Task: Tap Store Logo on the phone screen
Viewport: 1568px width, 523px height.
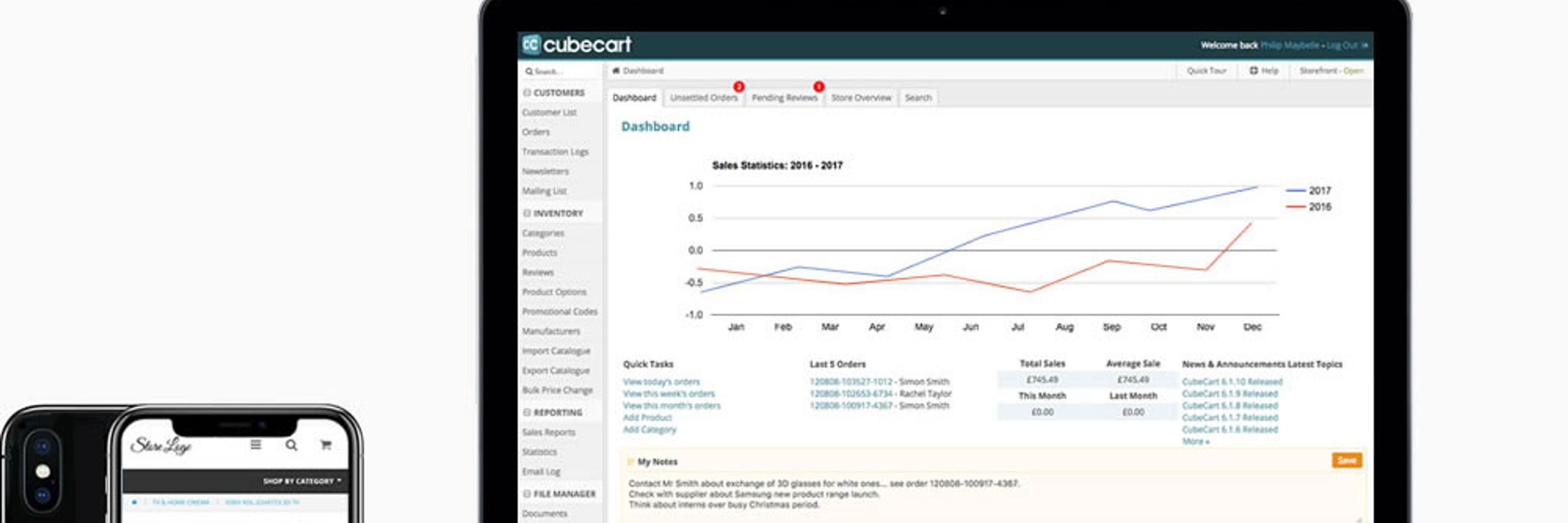Action: click(160, 446)
